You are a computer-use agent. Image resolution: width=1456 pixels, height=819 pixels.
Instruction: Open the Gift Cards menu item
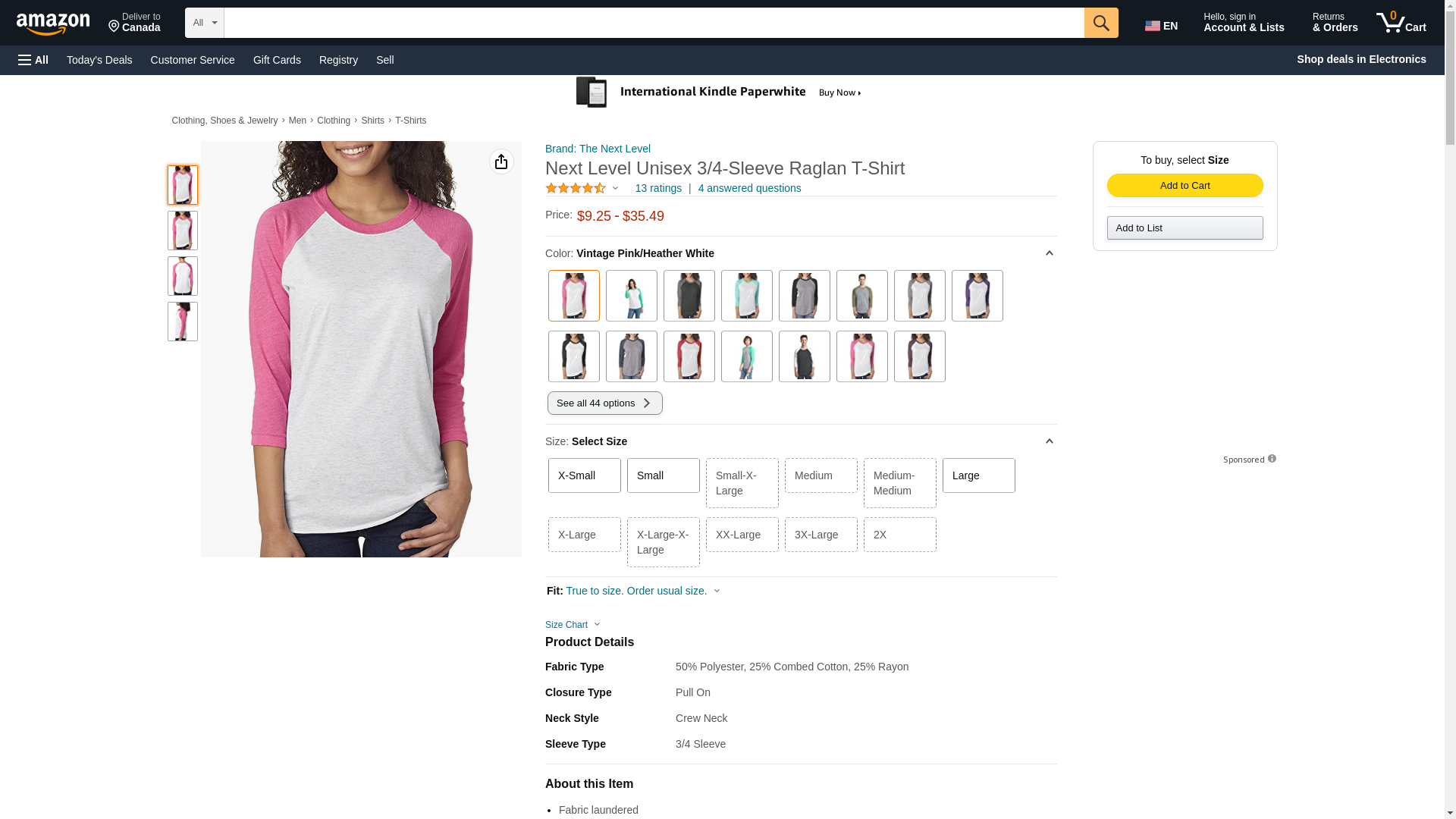tap(277, 60)
